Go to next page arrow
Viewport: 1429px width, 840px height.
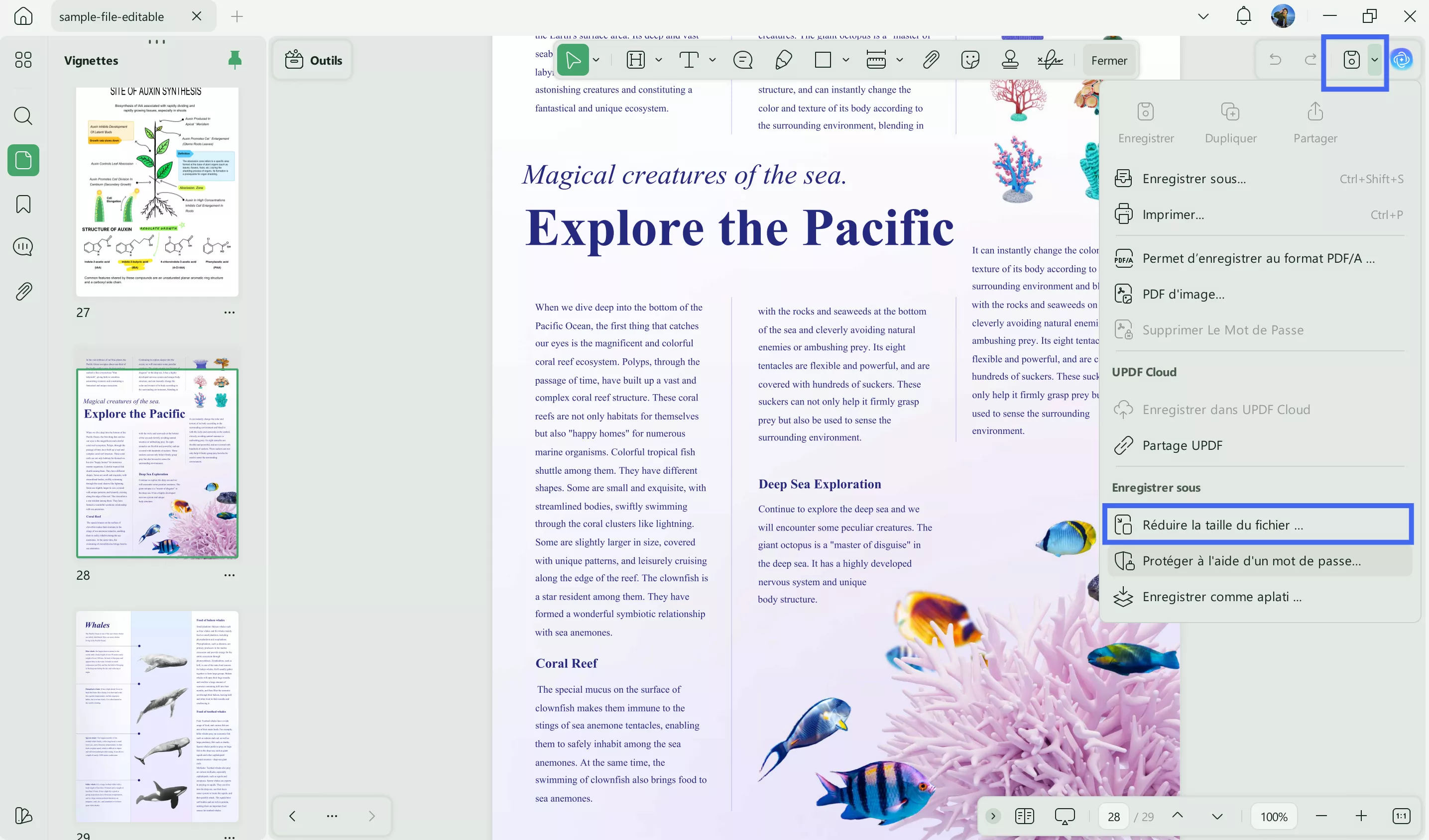click(x=1217, y=816)
